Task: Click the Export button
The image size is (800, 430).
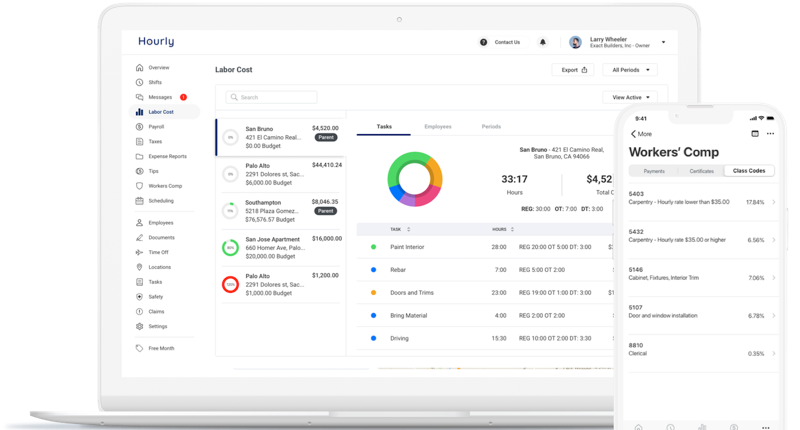Action: [573, 70]
